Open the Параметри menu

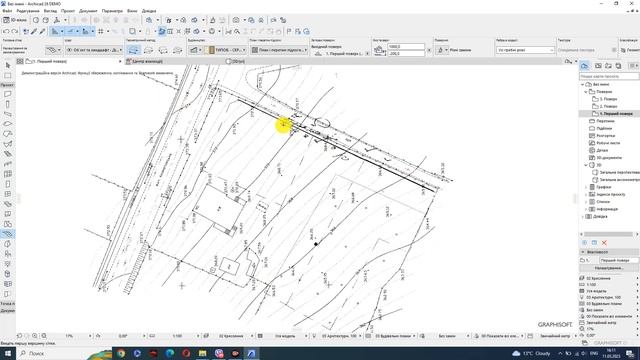point(112,11)
